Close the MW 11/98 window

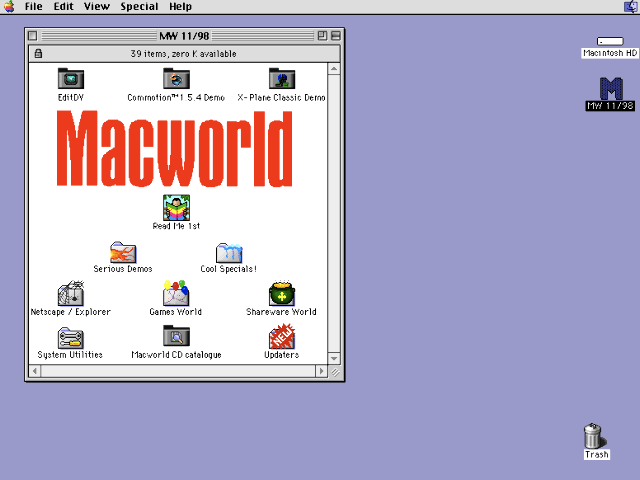click(33, 36)
